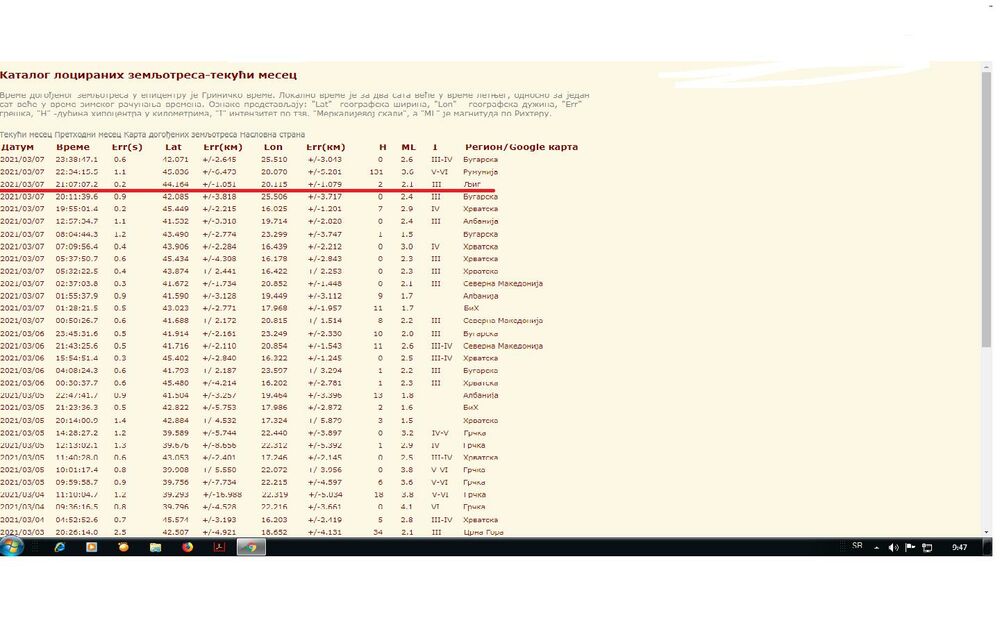This screenshot has width=1000, height=625.
Task: Click the taskbar clock showing 9:47
Action: click(x=960, y=547)
